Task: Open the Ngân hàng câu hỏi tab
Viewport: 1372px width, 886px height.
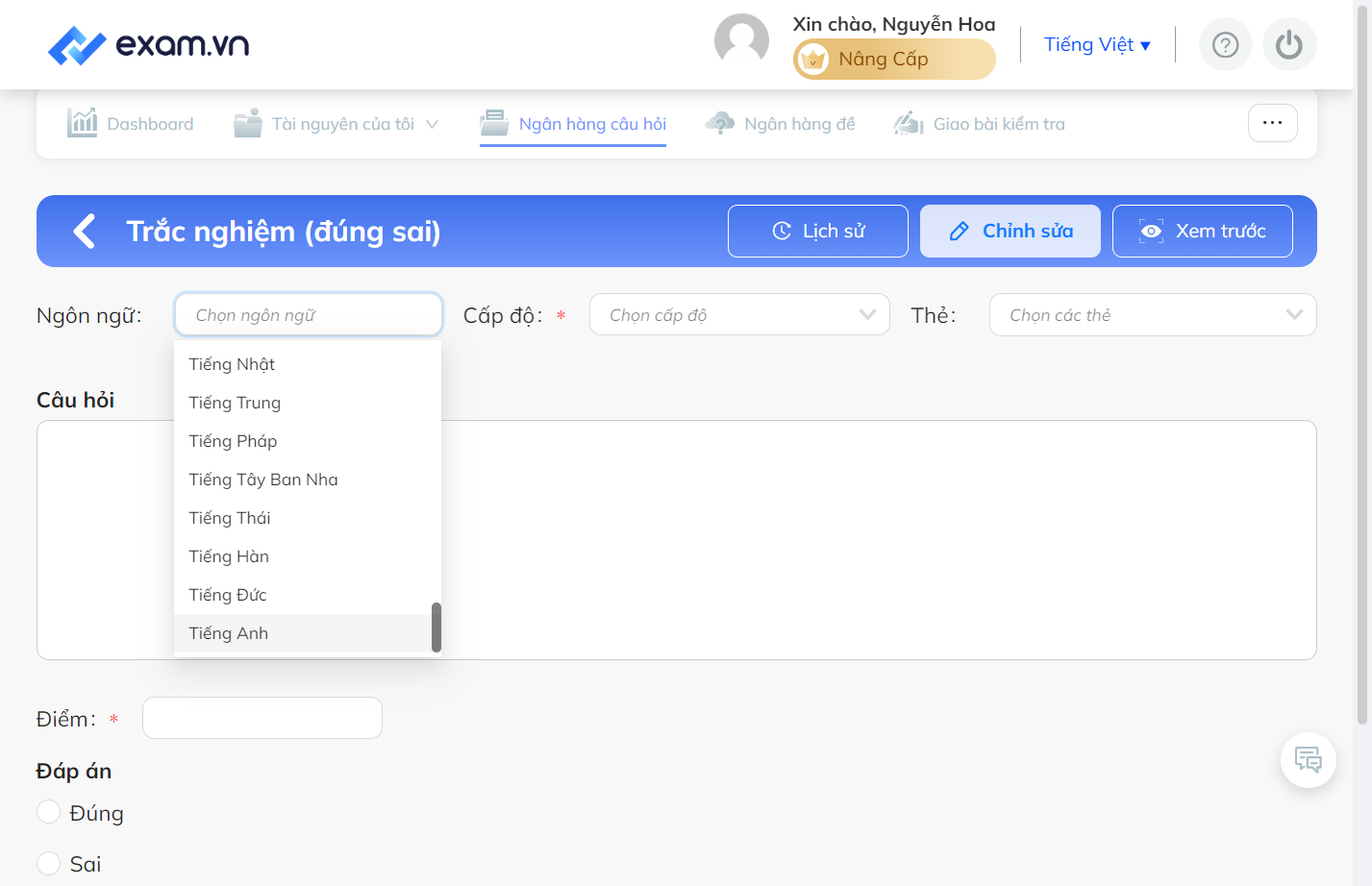Action: click(573, 124)
